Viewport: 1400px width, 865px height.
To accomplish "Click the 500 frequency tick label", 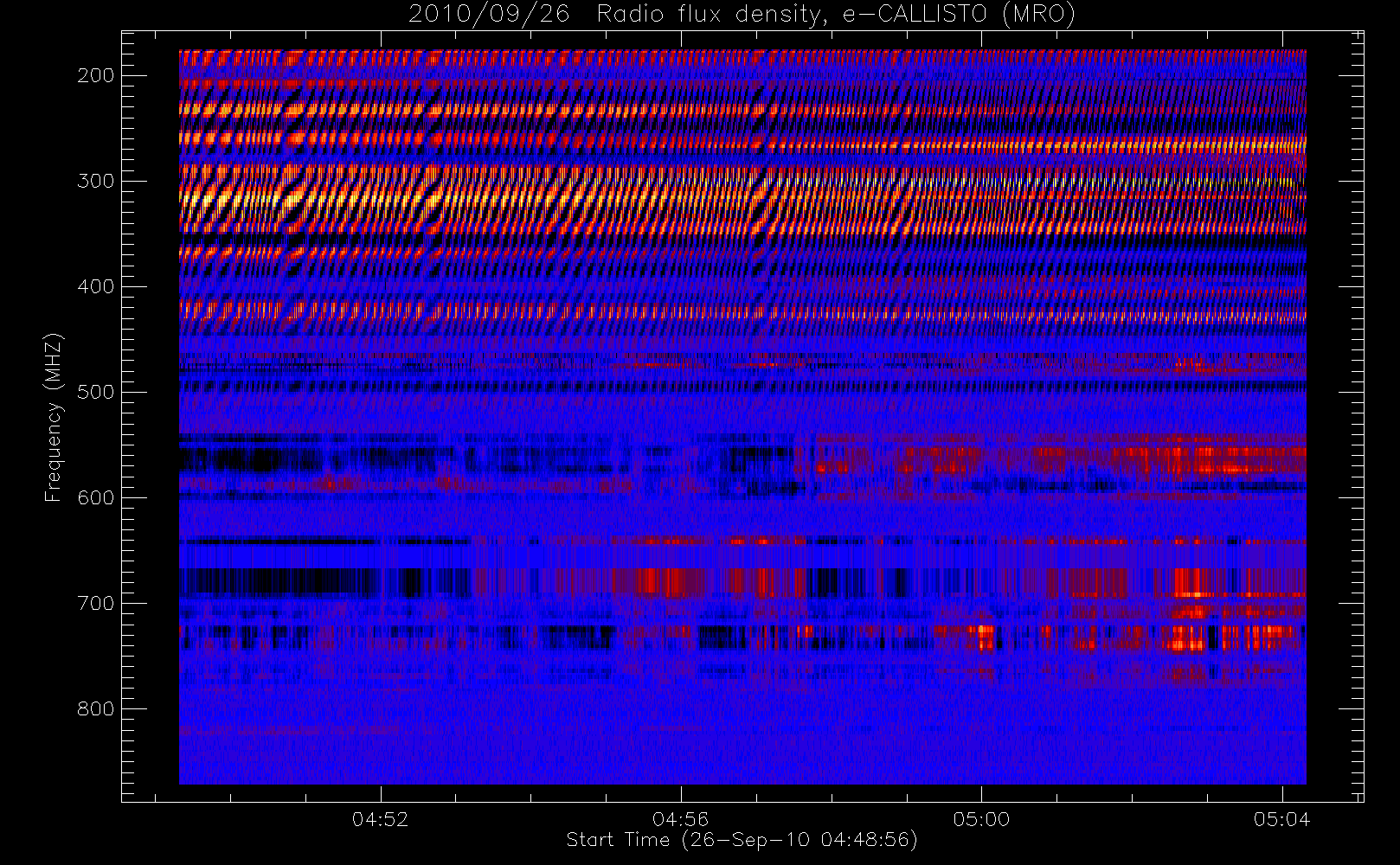I will (x=95, y=392).
